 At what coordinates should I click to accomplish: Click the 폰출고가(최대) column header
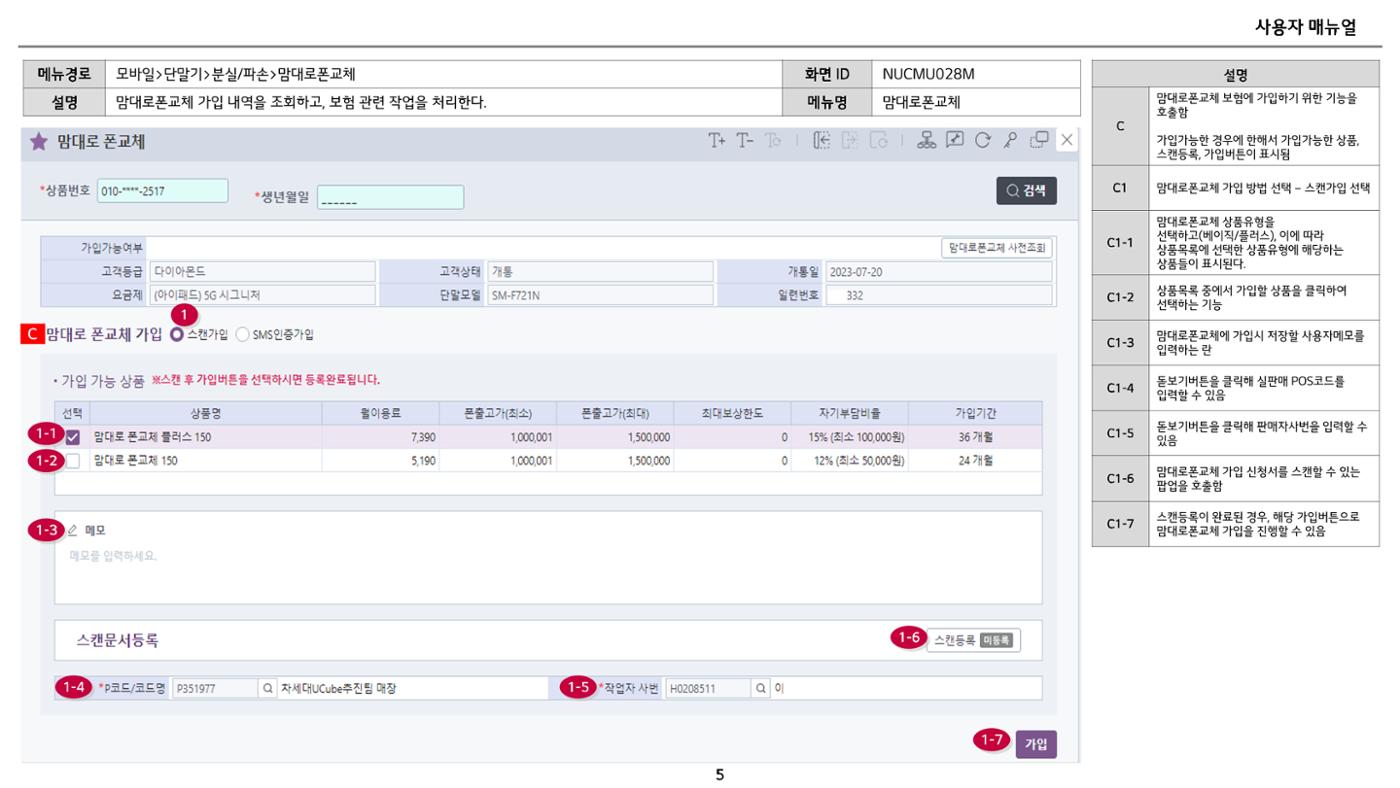tap(614, 413)
